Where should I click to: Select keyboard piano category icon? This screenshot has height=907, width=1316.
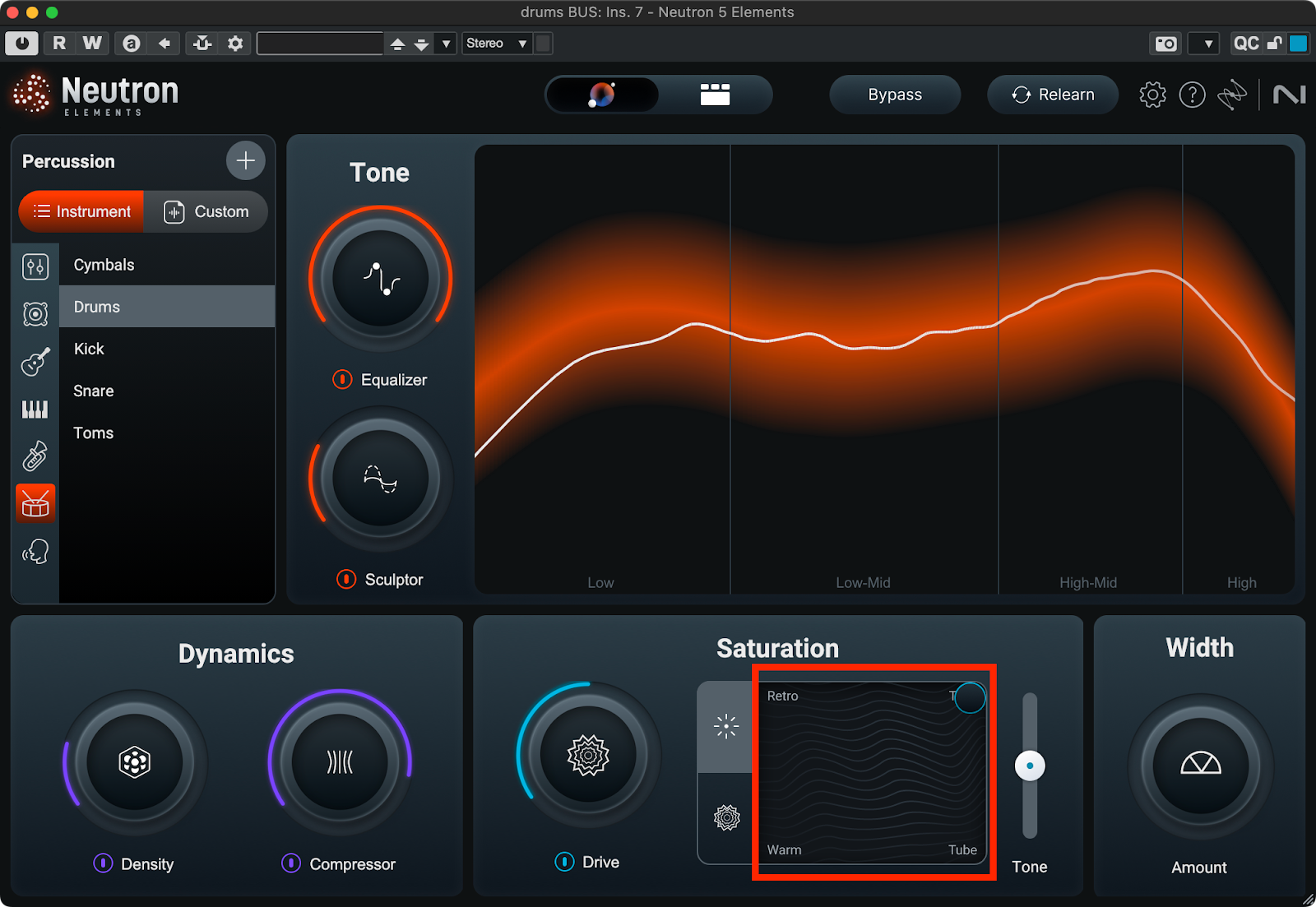coord(35,409)
